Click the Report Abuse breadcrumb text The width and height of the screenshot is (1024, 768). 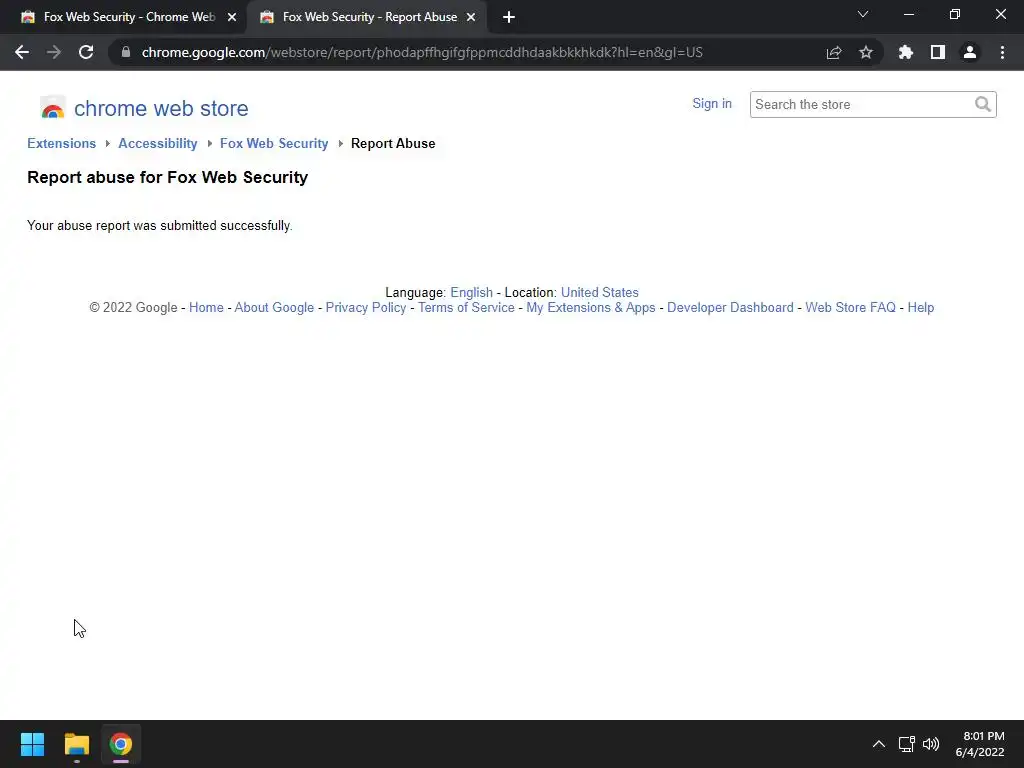coord(393,144)
